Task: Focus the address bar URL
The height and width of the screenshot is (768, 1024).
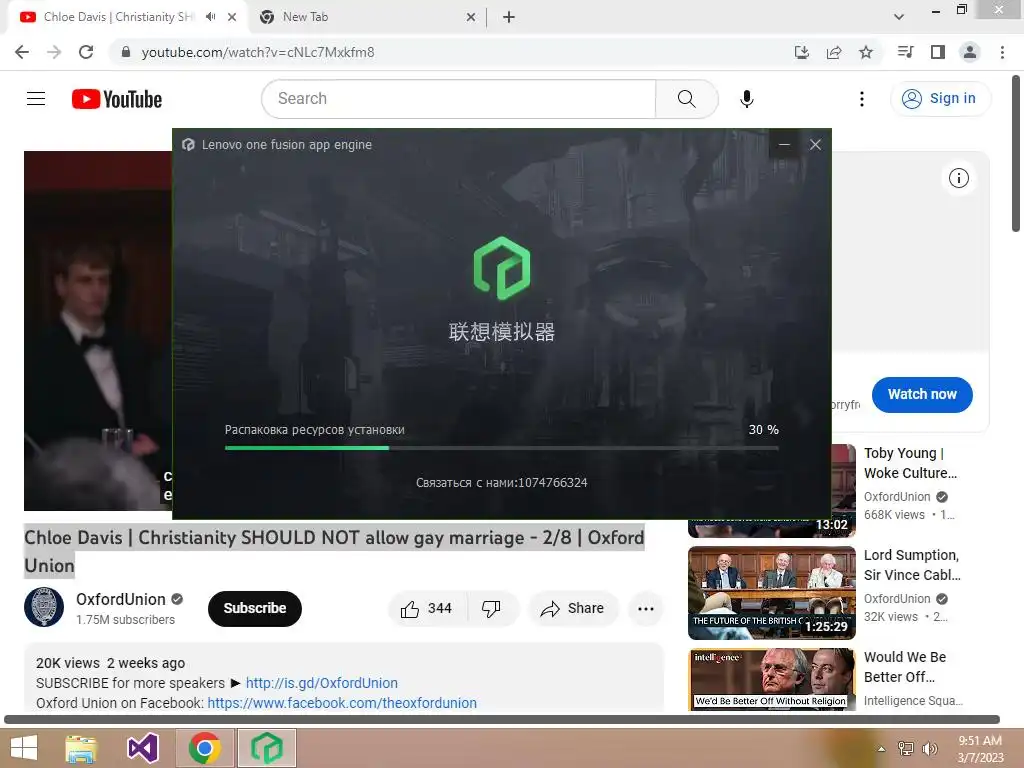Action: [258, 52]
